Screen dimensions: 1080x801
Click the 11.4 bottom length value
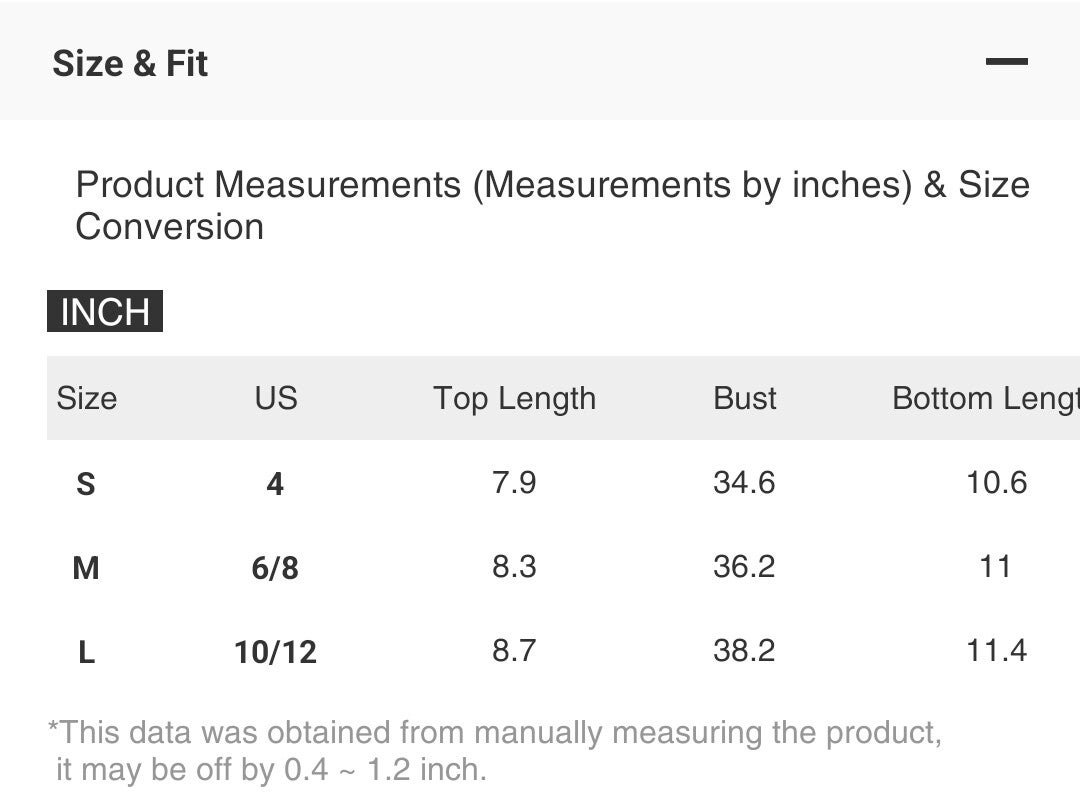pyautogui.click(x=996, y=651)
